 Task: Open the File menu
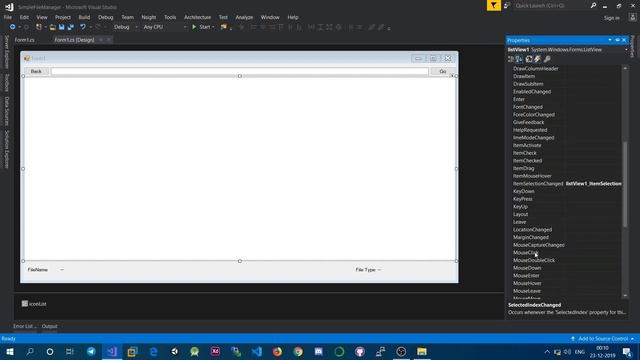tap(8, 17)
